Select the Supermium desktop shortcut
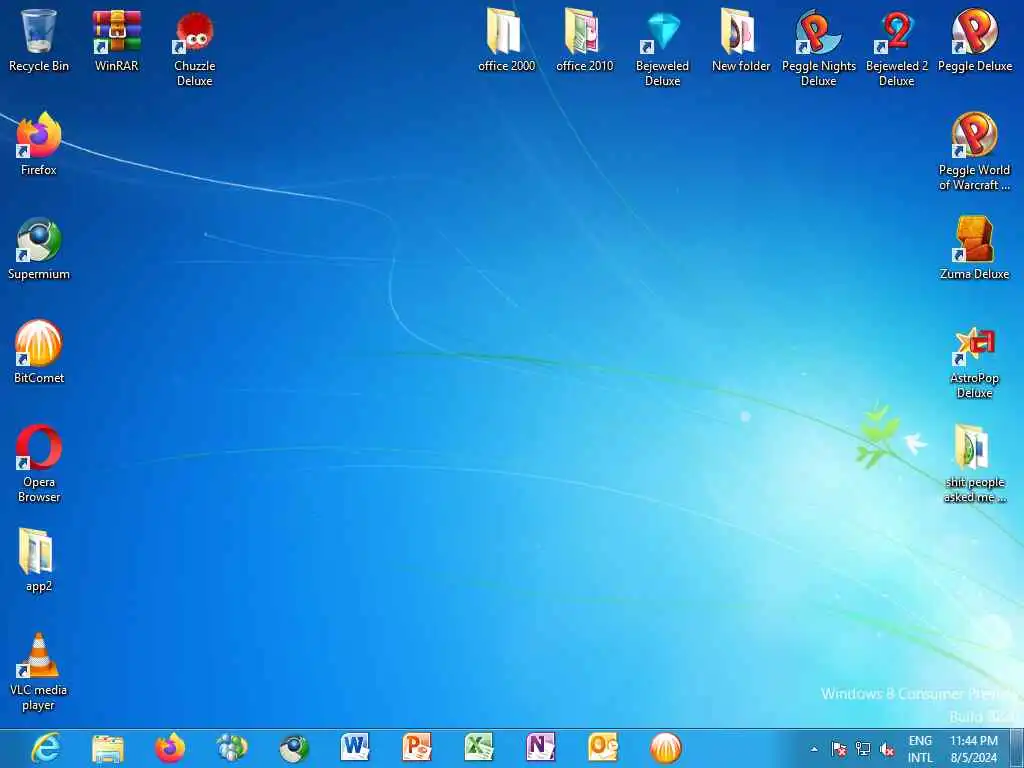The image size is (1024, 768). click(39, 248)
